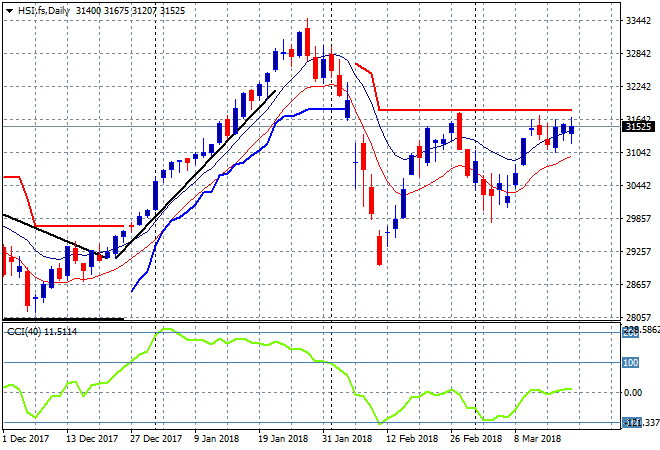
Task: Click the CCI 0.00 level label
Action: (x=633, y=393)
